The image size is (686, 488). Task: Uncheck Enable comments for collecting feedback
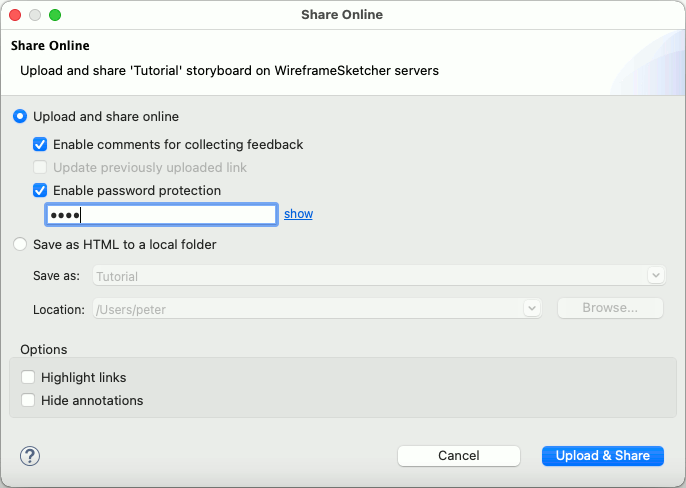[40, 144]
